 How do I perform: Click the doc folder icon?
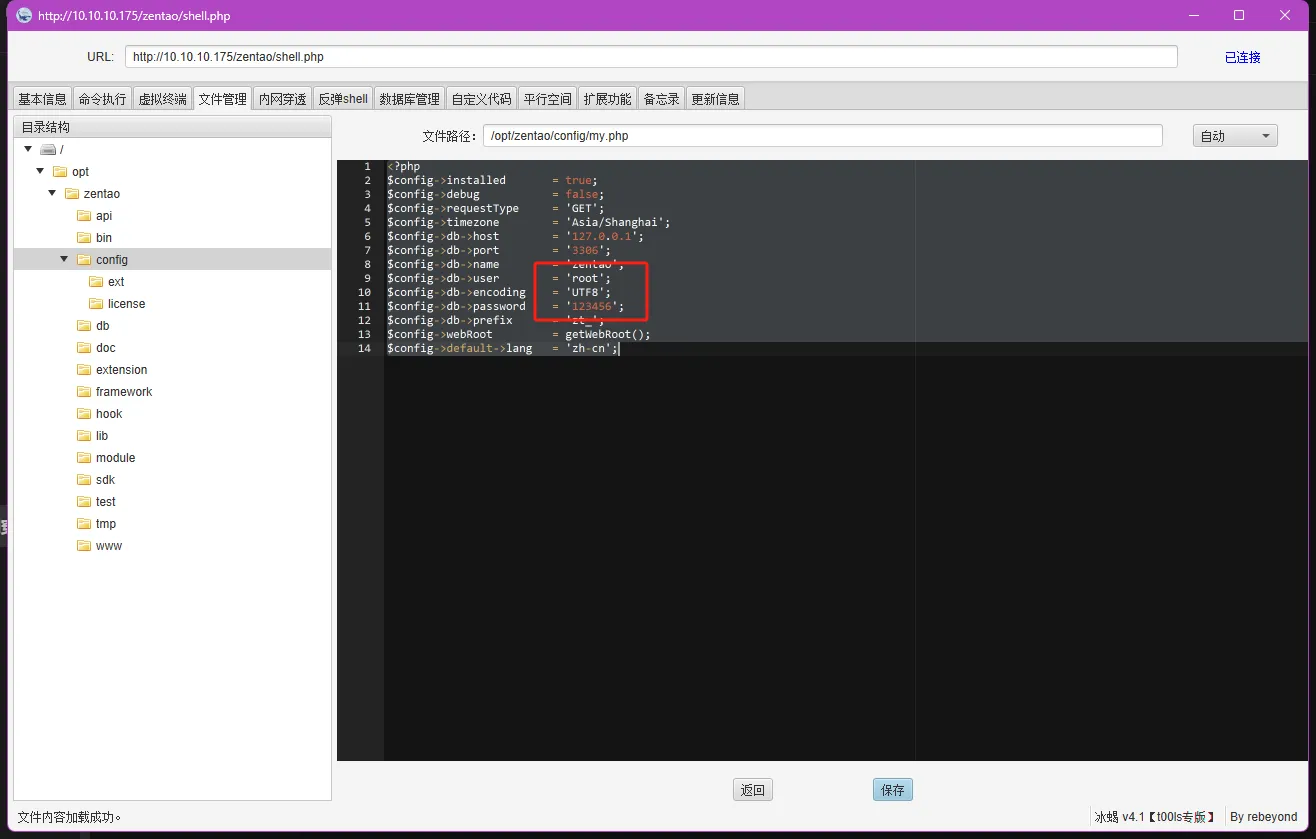click(x=84, y=348)
